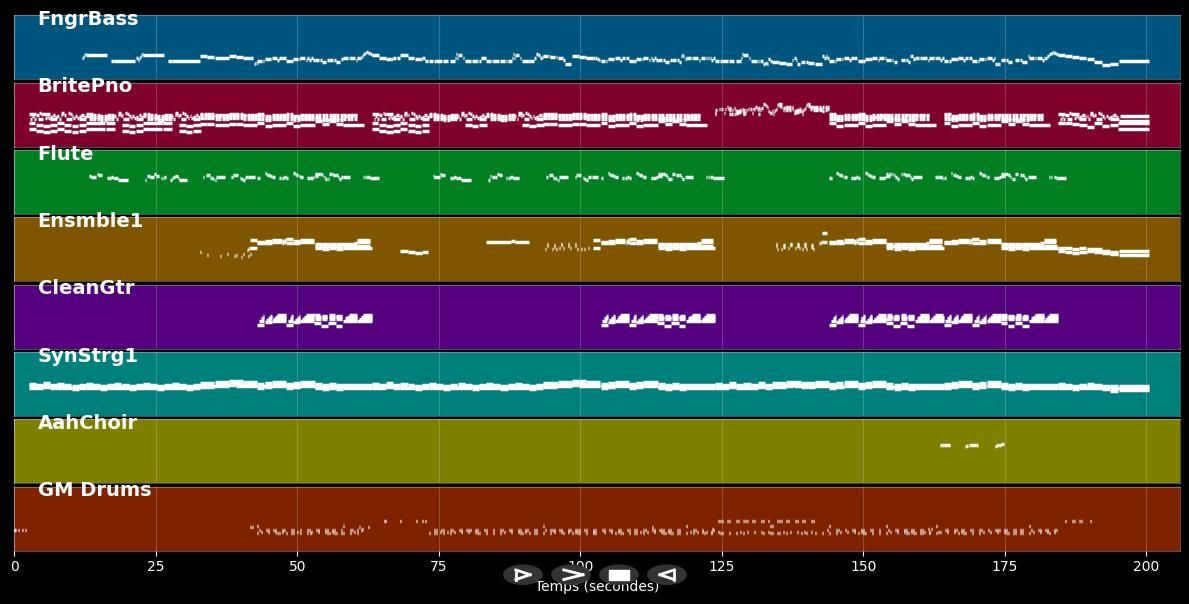Screen dimensions: 1189x604
Task: Click the raised BritePno melodic passage notes
Action: click(x=772, y=109)
